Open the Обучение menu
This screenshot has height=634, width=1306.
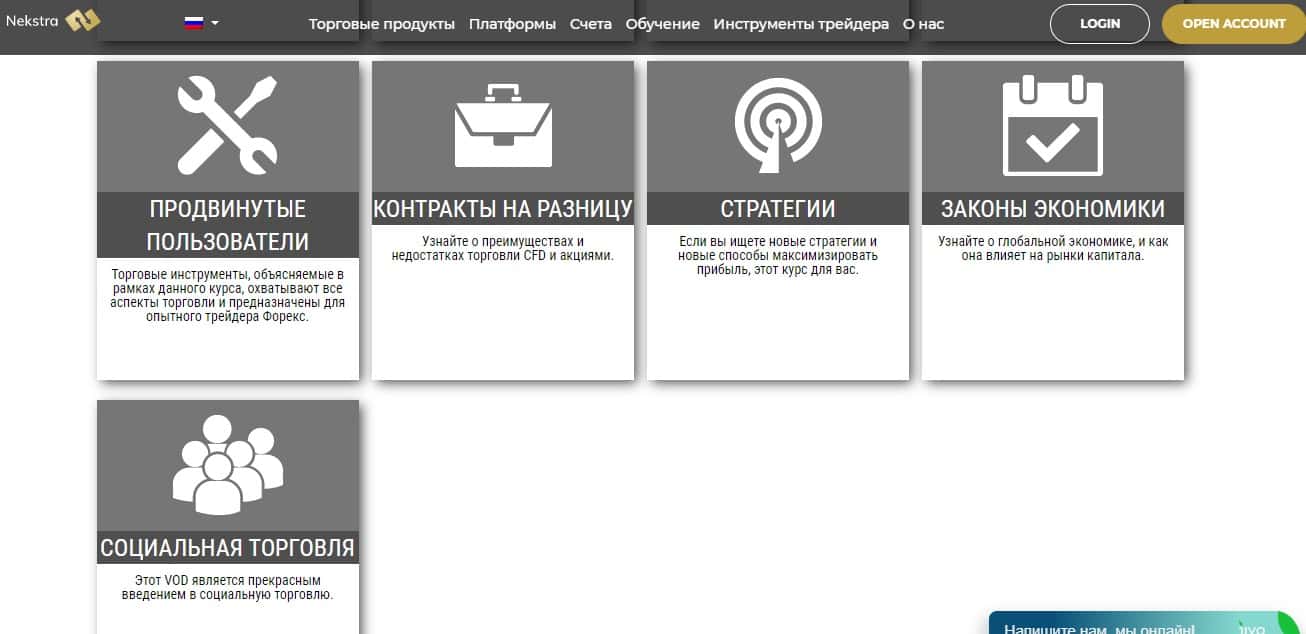pyautogui.click(x=663, y=24)
